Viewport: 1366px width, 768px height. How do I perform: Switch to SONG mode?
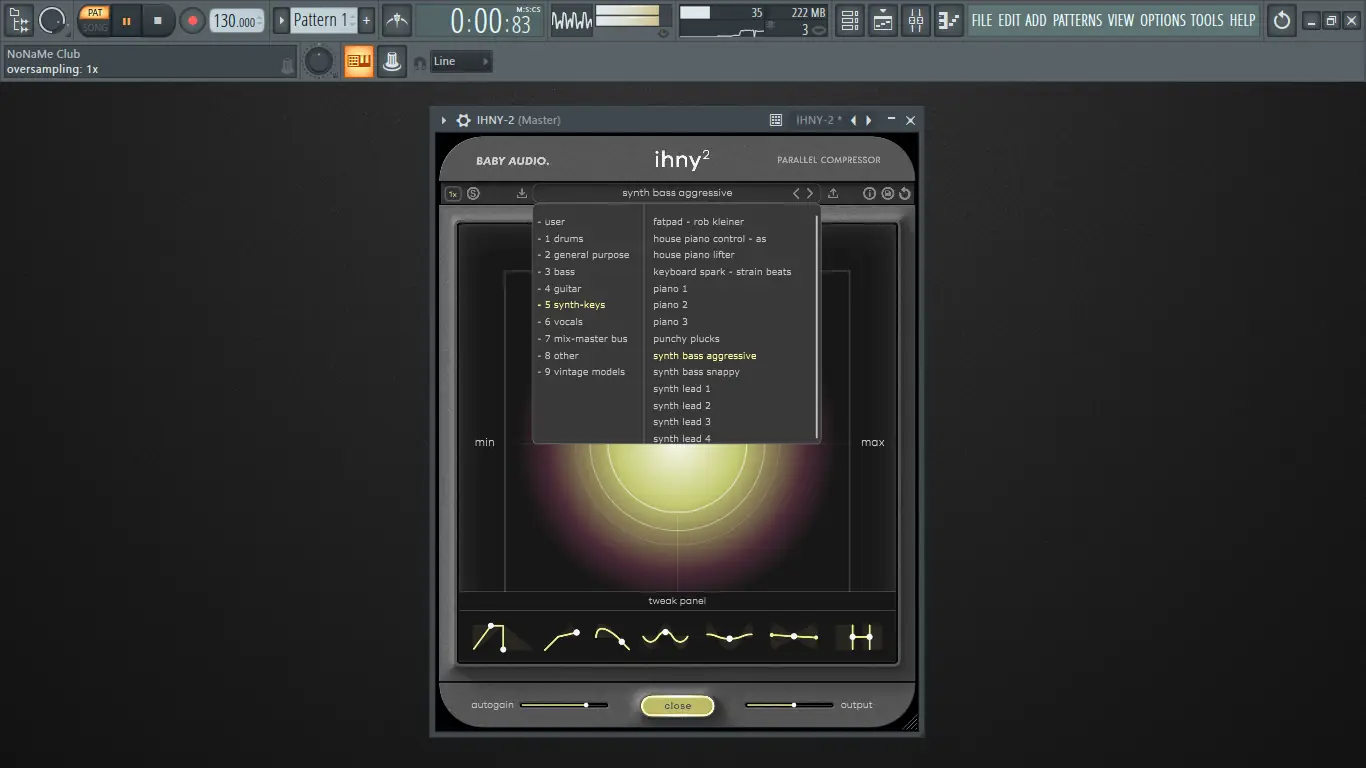pyautogui.click(x=95, y=27)
